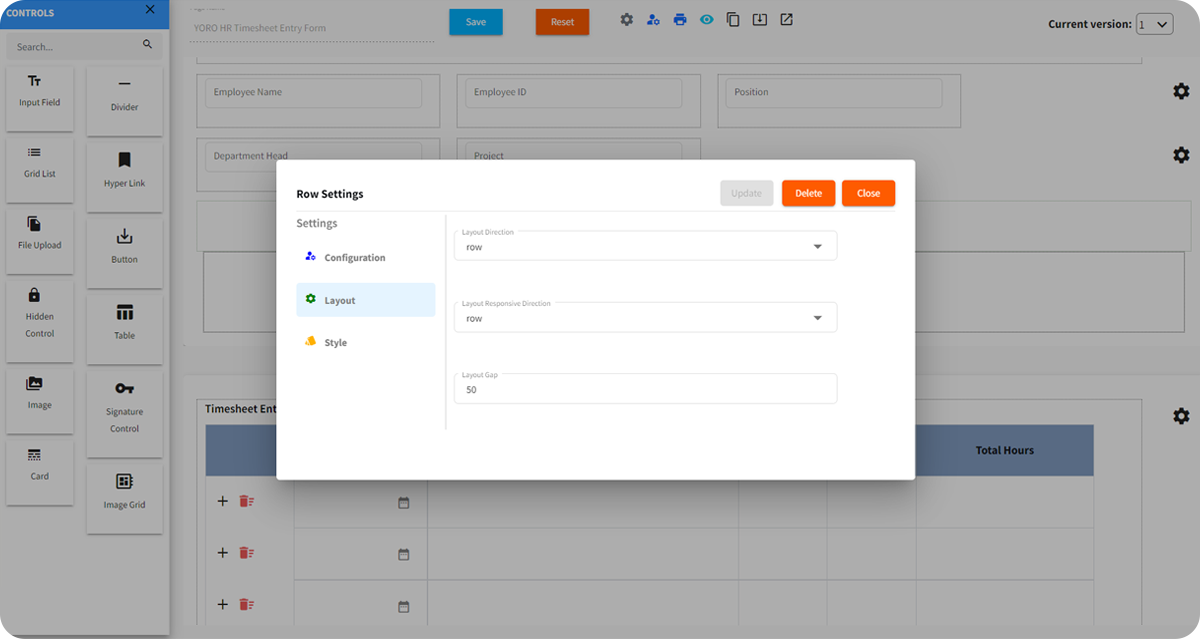1200x639 pixels.
Task: Save the timesheet form
Action: [x=475, y=20]
